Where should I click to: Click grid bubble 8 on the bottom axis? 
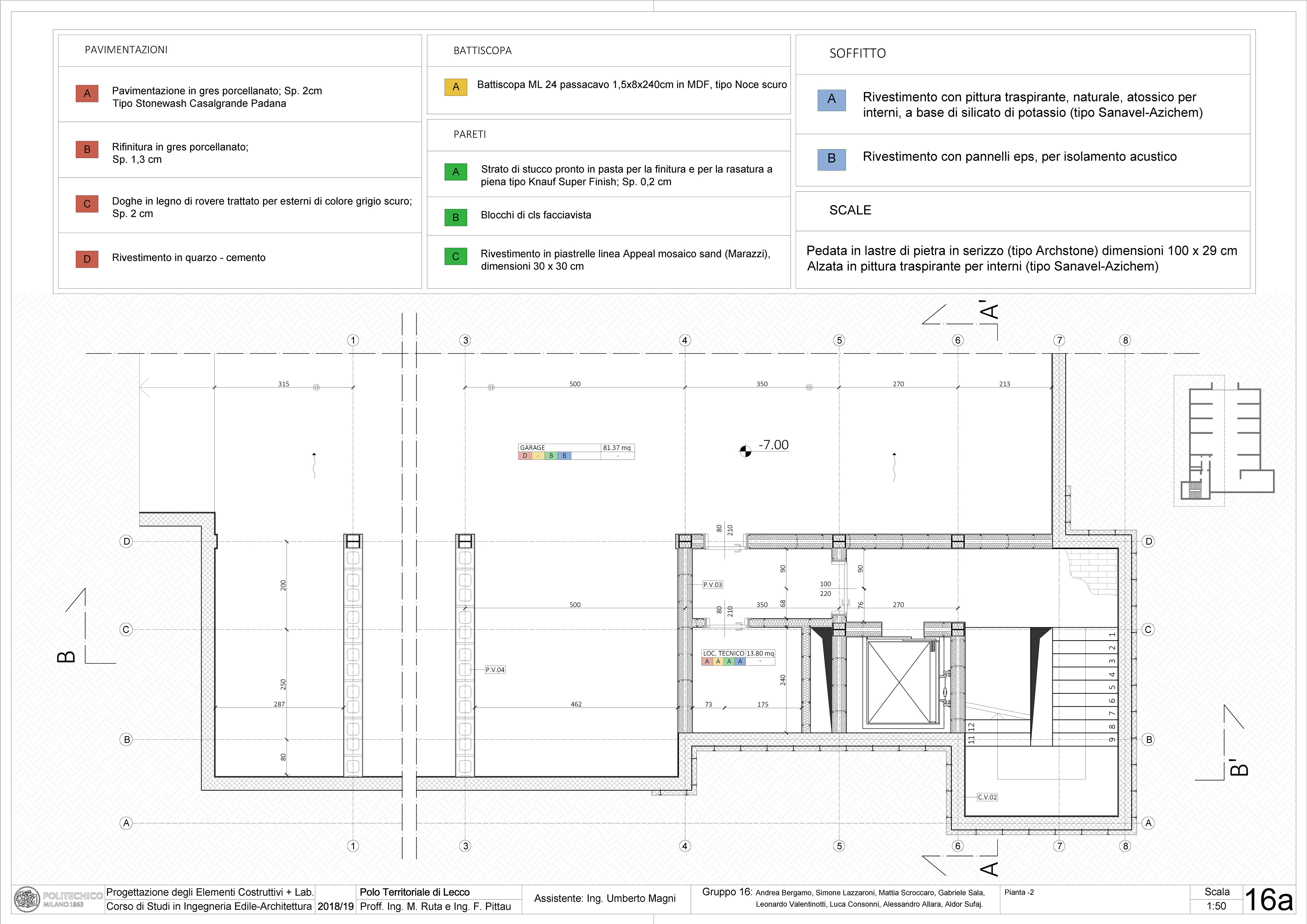click(x=1125, y=846)
